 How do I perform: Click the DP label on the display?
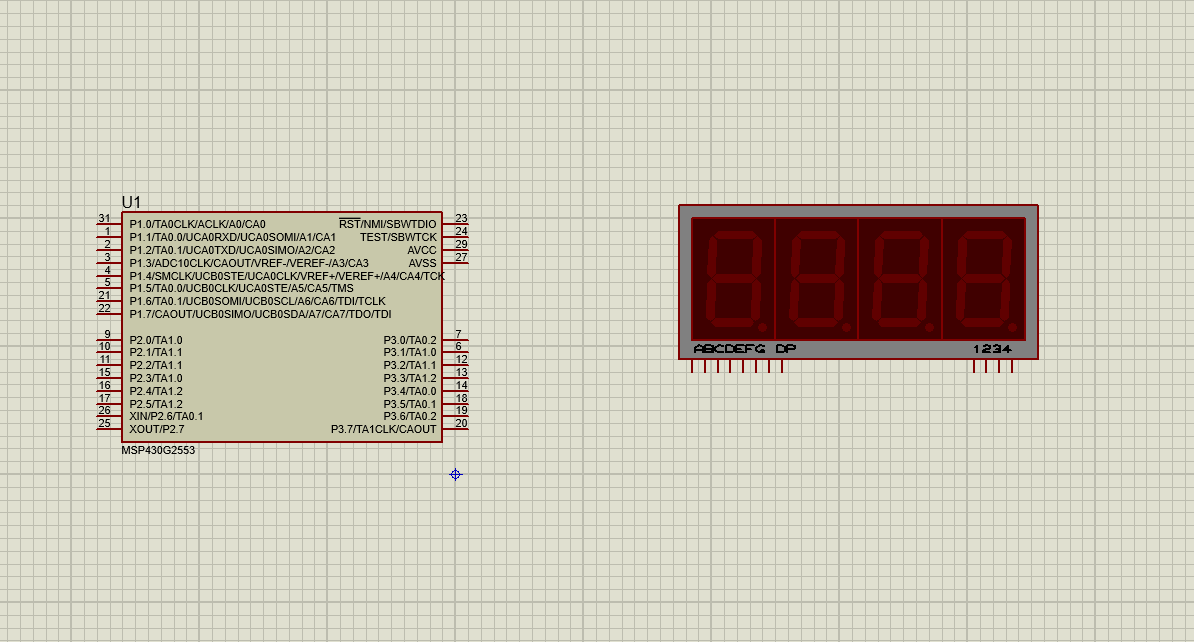[786, 349]
